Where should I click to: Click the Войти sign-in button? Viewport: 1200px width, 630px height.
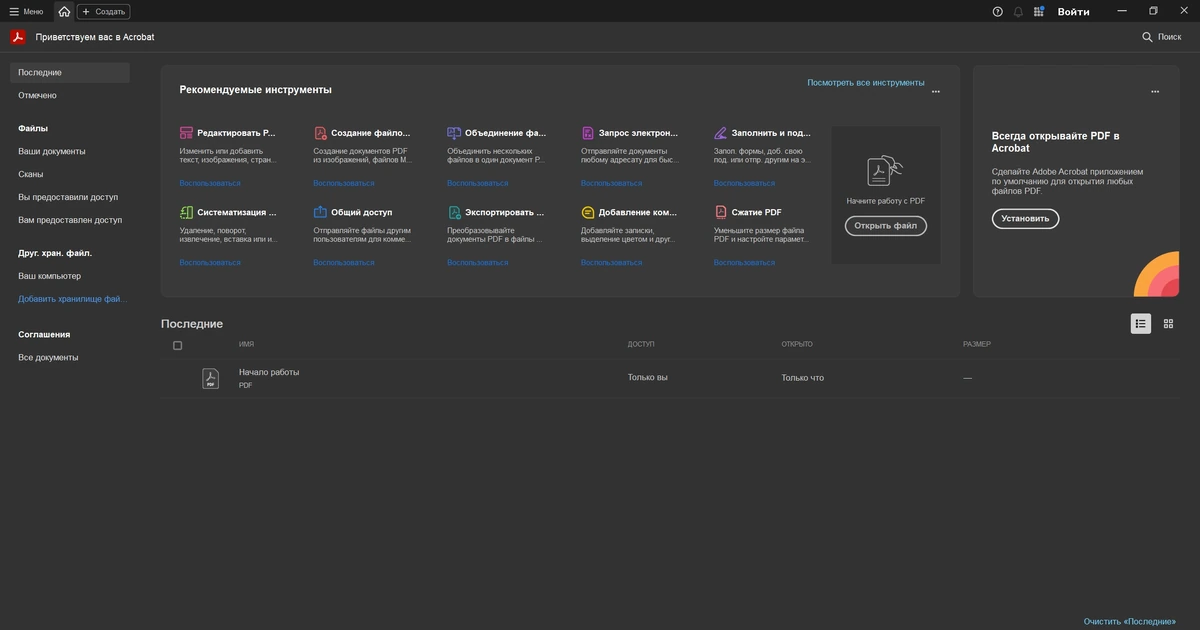click(1073, 11)
